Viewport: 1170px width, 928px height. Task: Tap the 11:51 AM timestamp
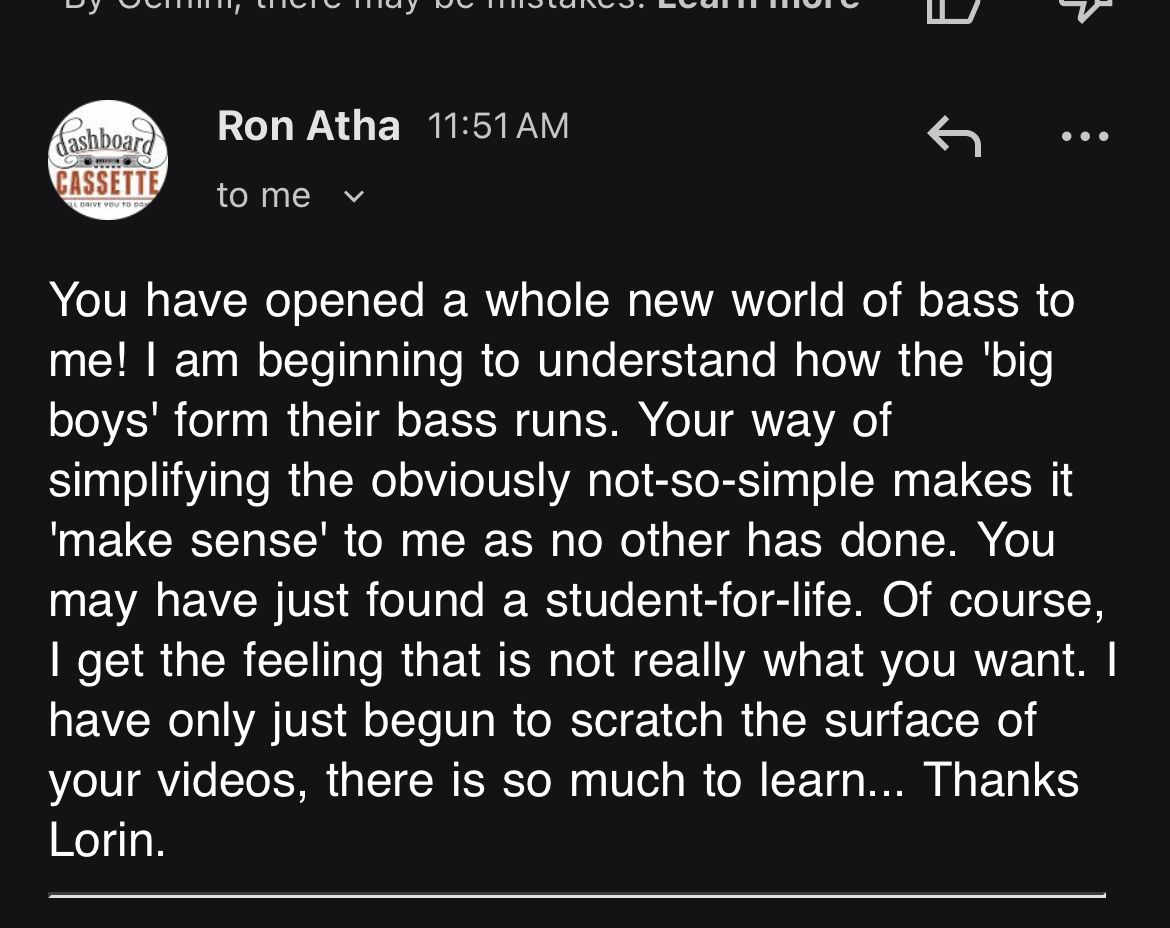coord(497,126)
